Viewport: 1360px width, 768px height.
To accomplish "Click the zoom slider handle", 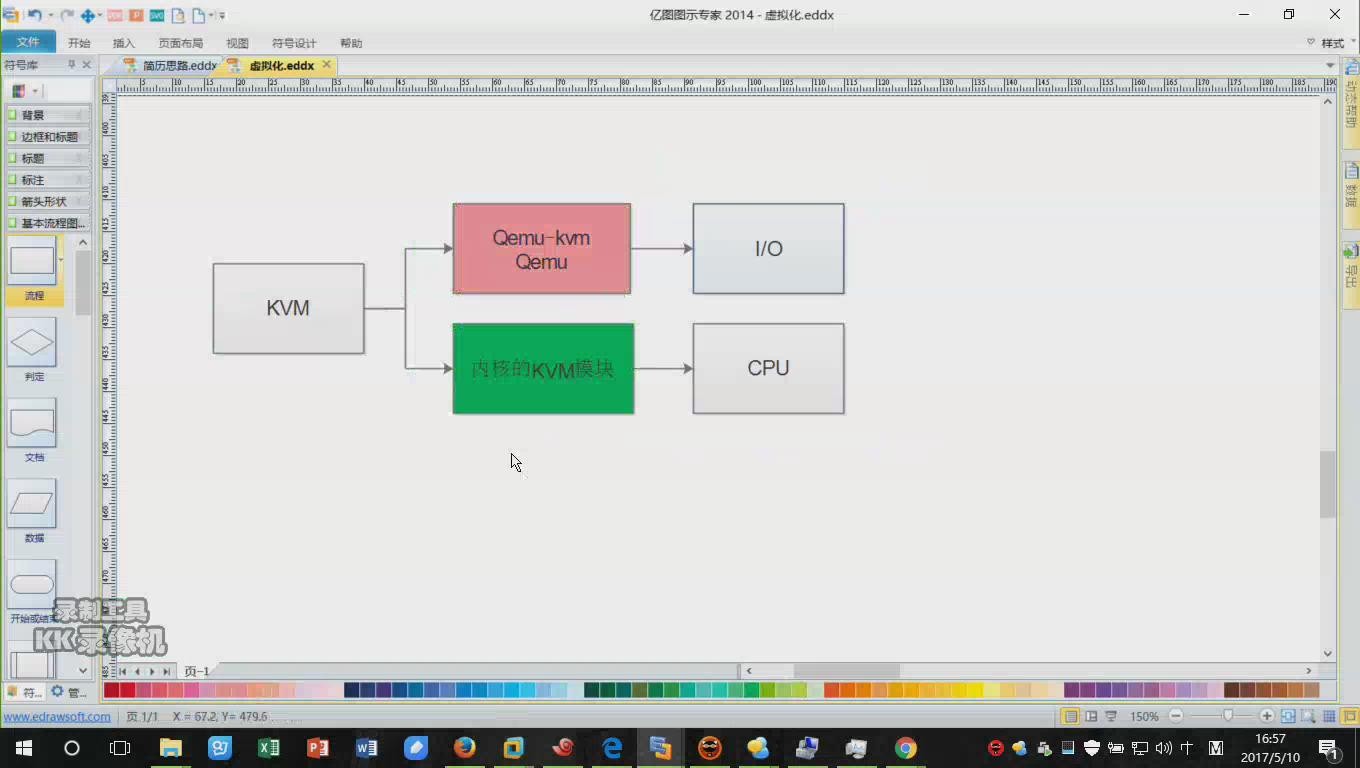I will pos(1228,716).
